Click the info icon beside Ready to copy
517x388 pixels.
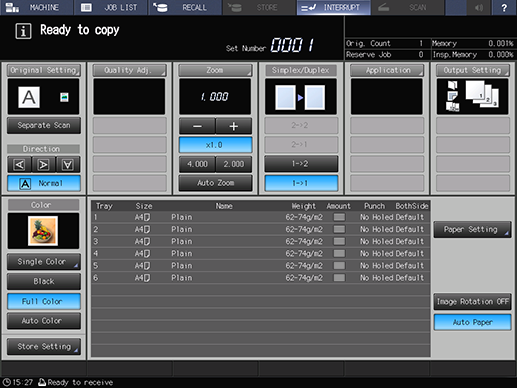[23, 31]
